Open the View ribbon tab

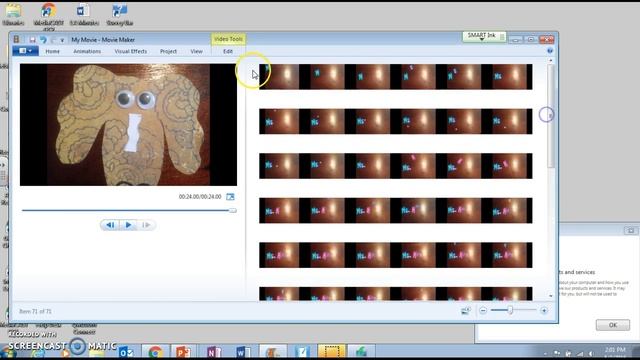pyautogui.click(x=196, y=51)
